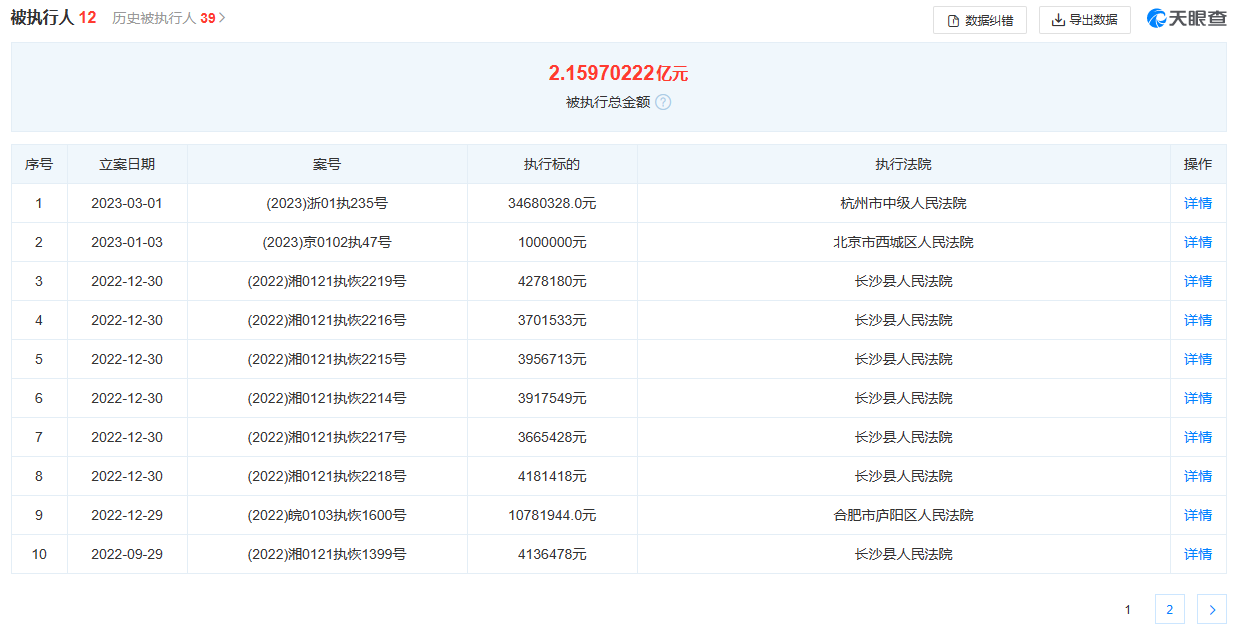Click the amount 4278180元
Screen dimensions: 1234x633
(552, 281)
